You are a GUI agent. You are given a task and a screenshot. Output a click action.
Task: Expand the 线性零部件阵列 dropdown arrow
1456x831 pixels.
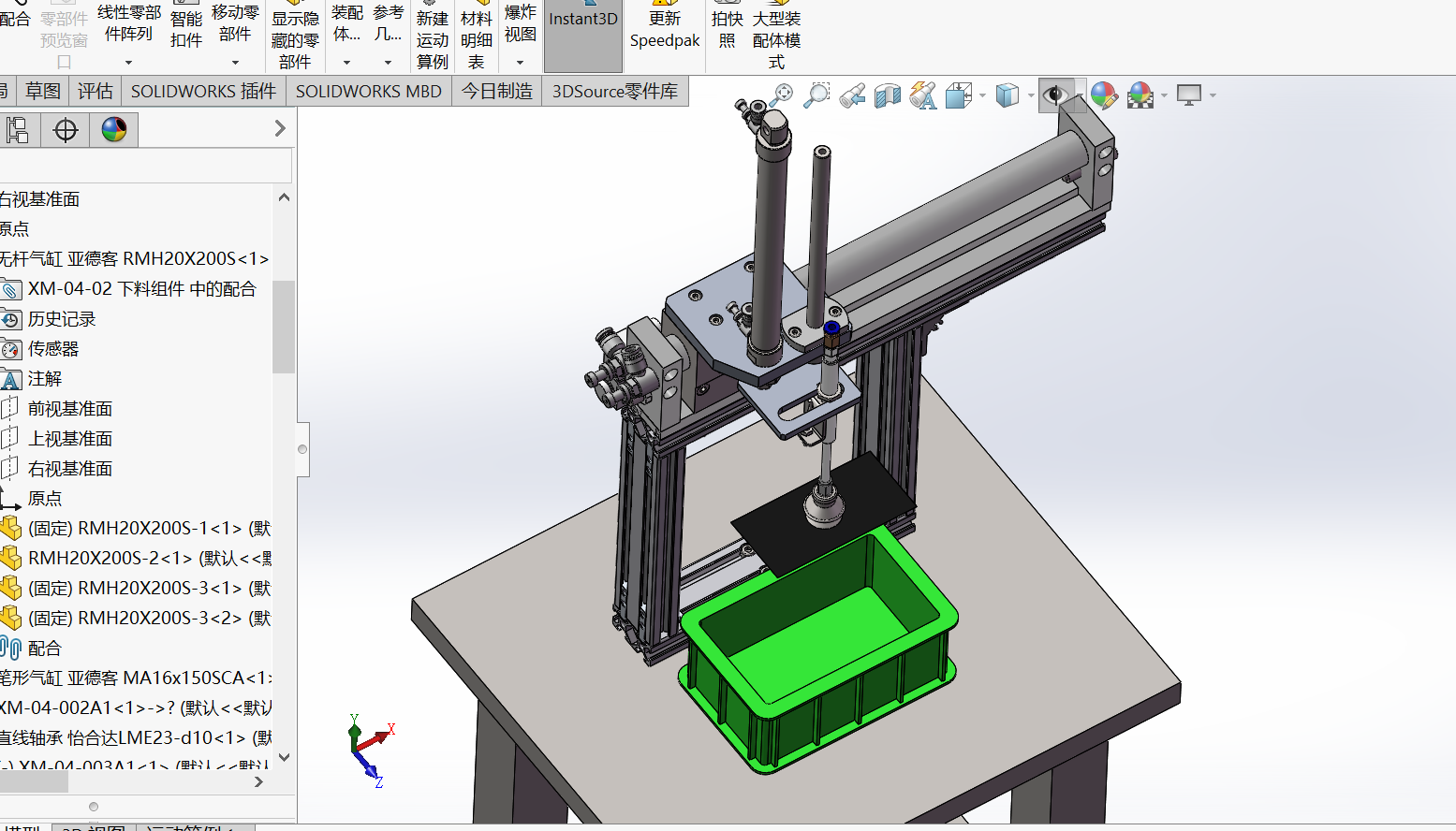click(128, 63)
